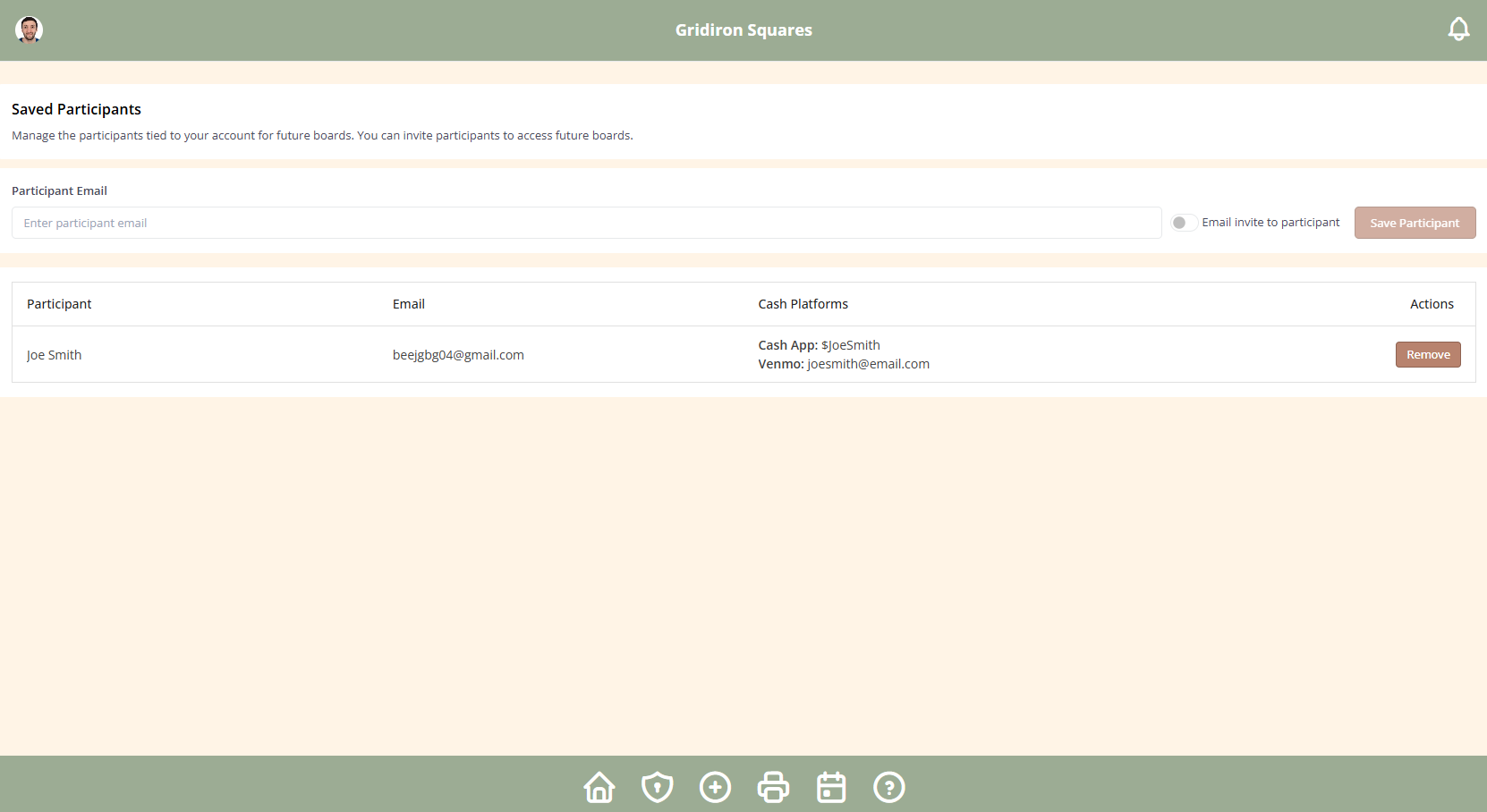The image size is (1487, 812).
Task: Click the circled plus add icon
Action: (715, 787)
